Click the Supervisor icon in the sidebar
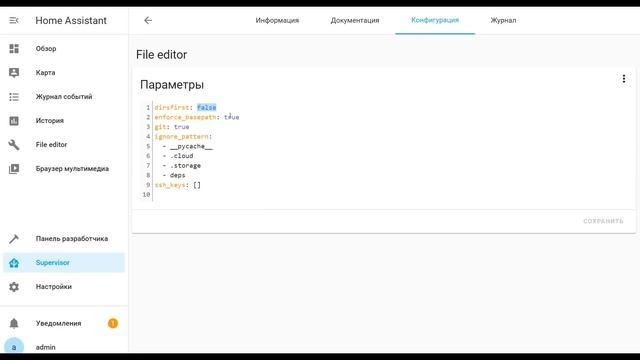The width and height of the screenshot is (640, 360). (x=14, y=263)
